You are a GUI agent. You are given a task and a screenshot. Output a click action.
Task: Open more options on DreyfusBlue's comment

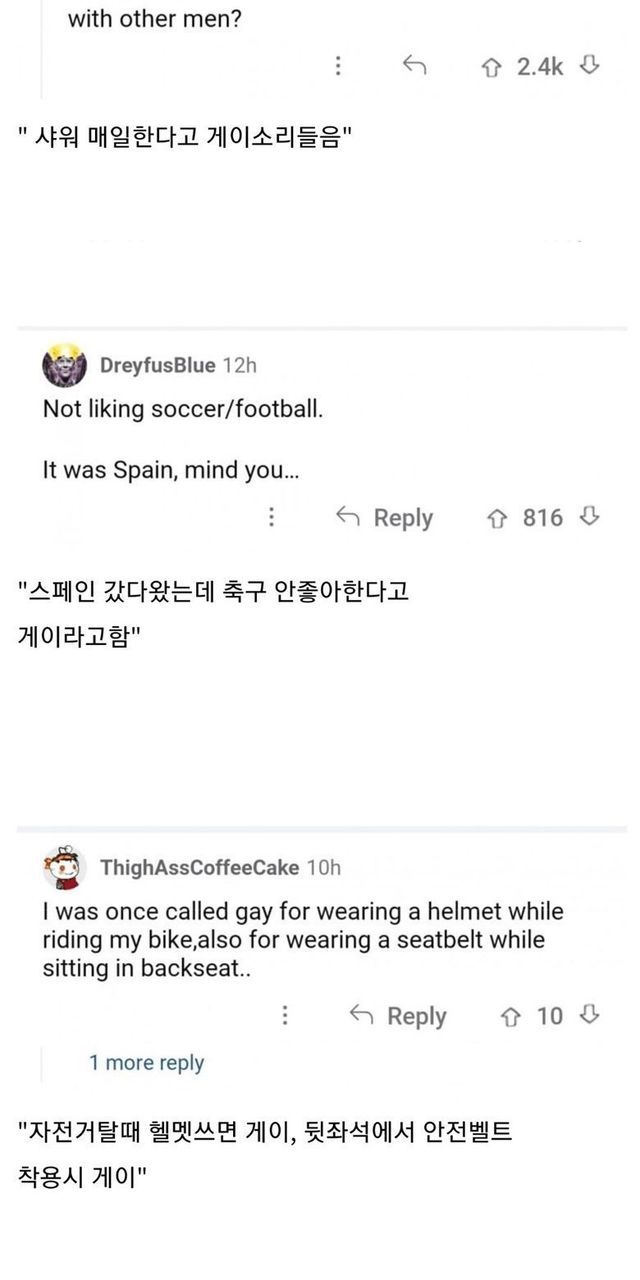coord(270,517)
